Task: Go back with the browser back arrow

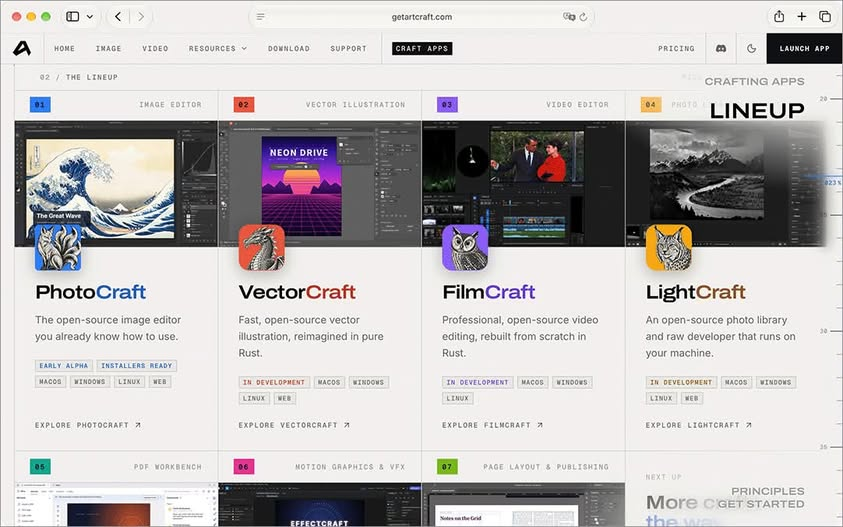Action: [x=118, y=17]
